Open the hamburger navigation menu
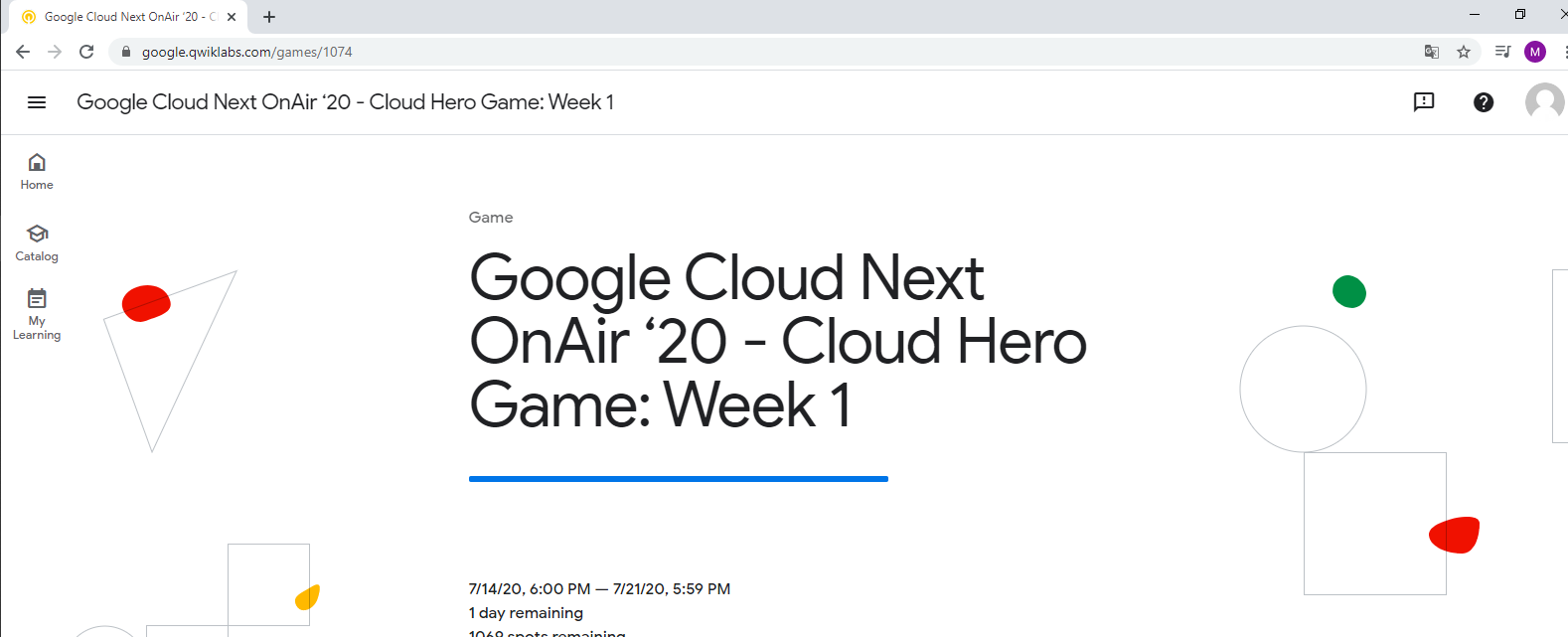Viewport: 1568px width, 637px height. pos(37,102)
